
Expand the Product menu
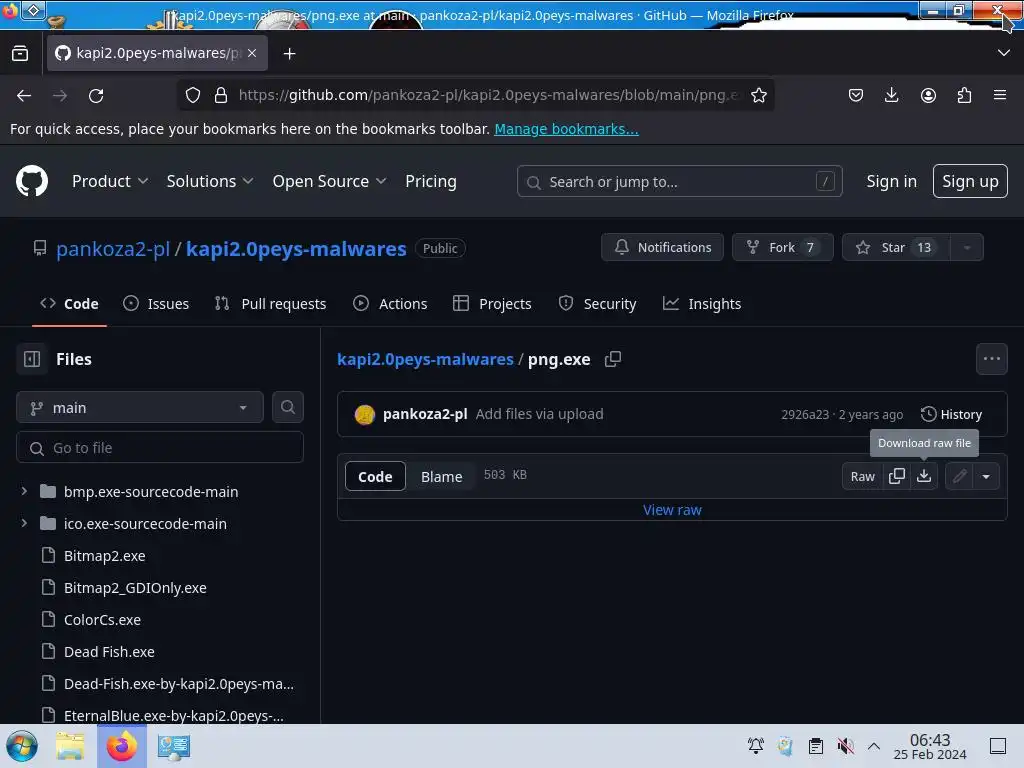[110, 181]
